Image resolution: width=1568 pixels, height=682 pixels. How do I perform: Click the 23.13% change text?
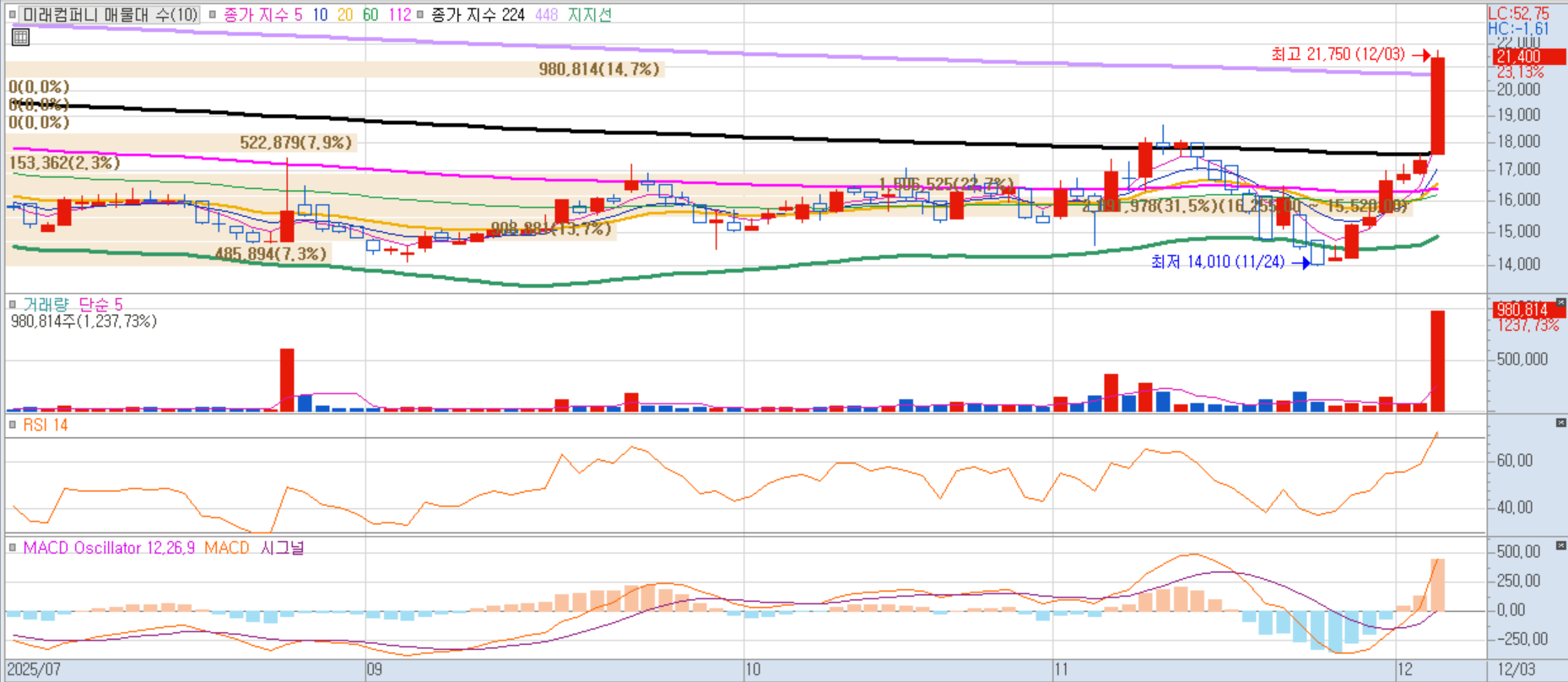coord(1521,73)
